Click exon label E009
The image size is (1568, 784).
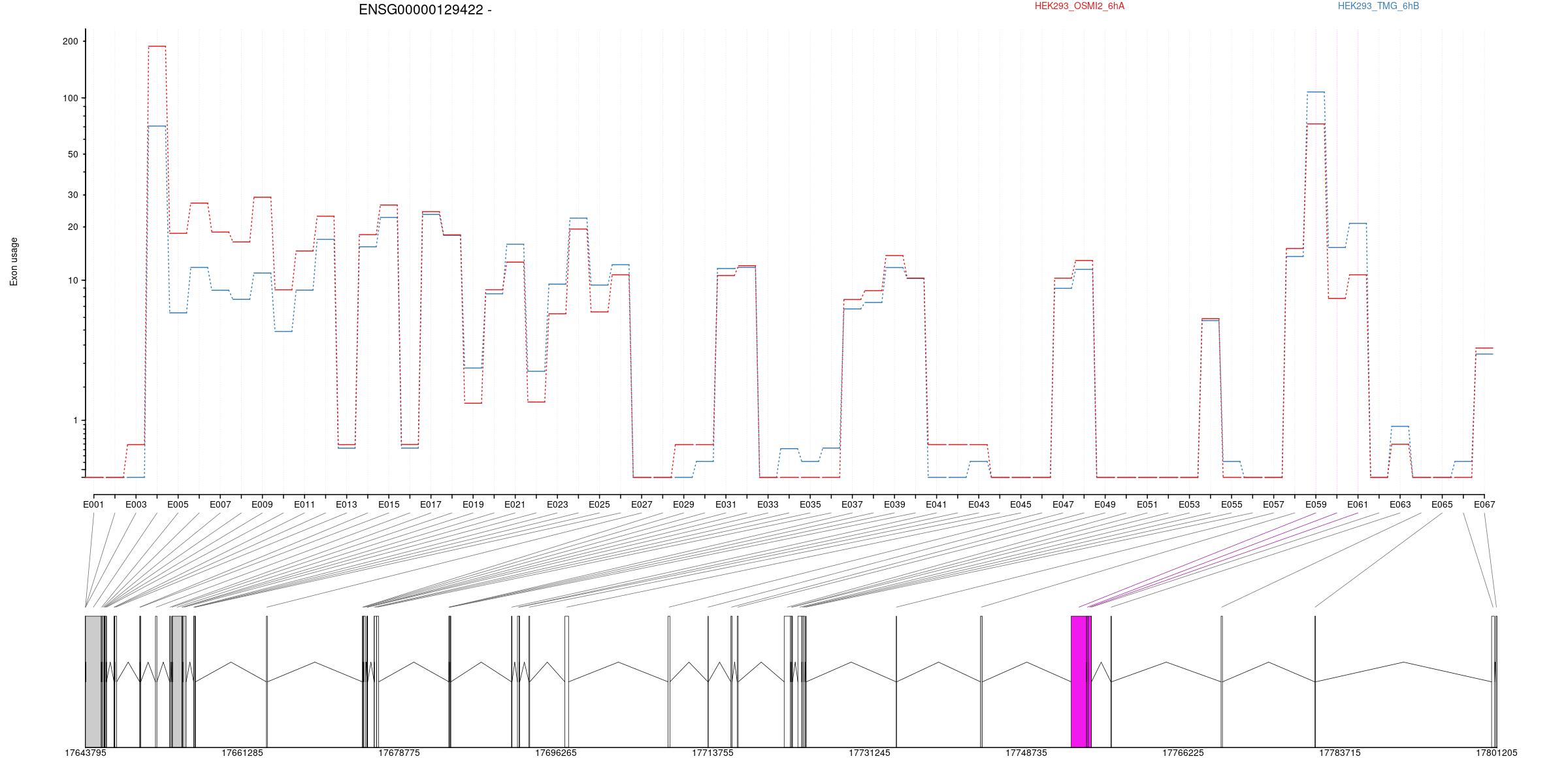click(x=262, y=504)
